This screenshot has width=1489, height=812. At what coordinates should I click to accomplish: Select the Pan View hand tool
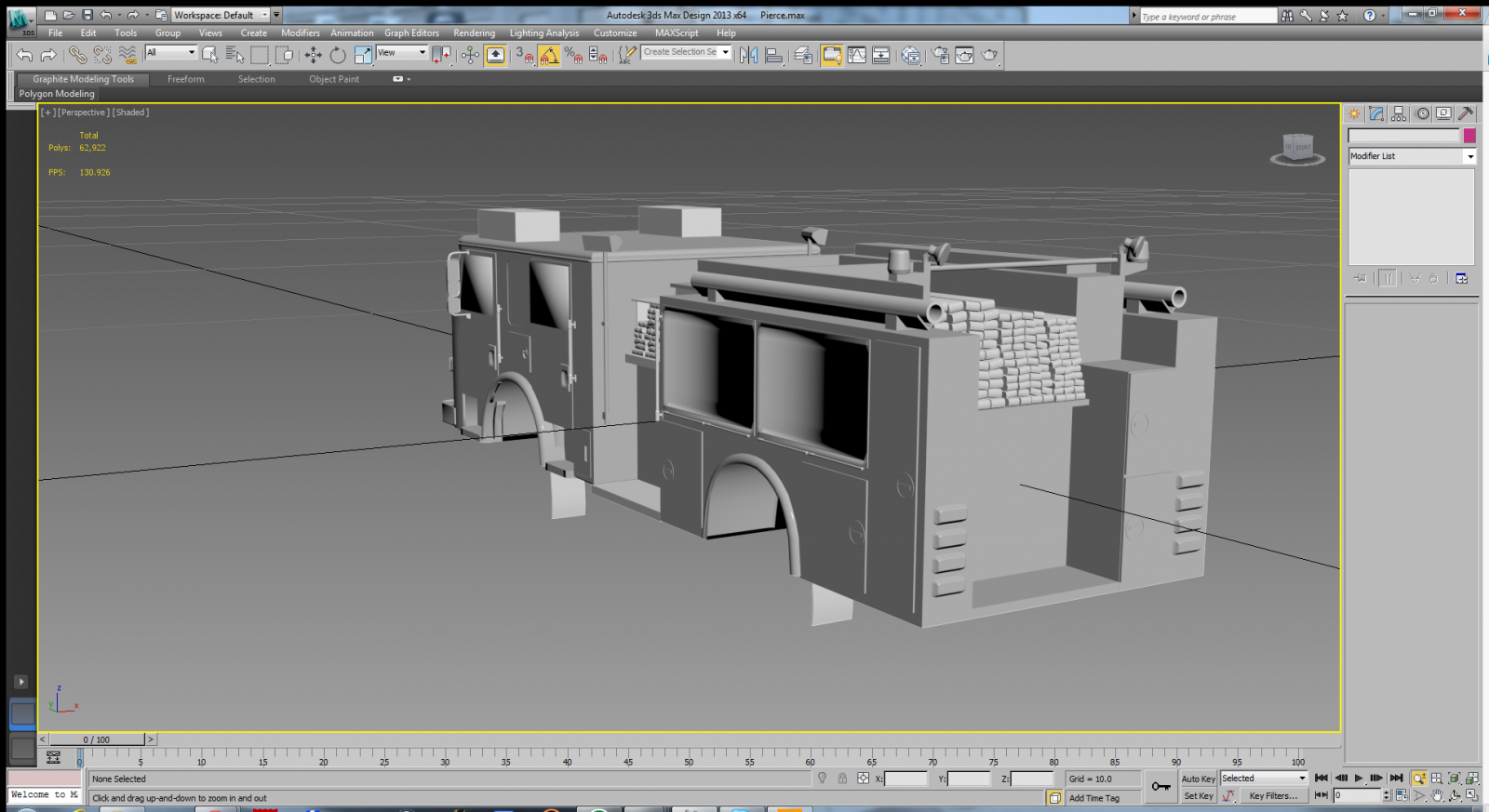[1437, 795]
